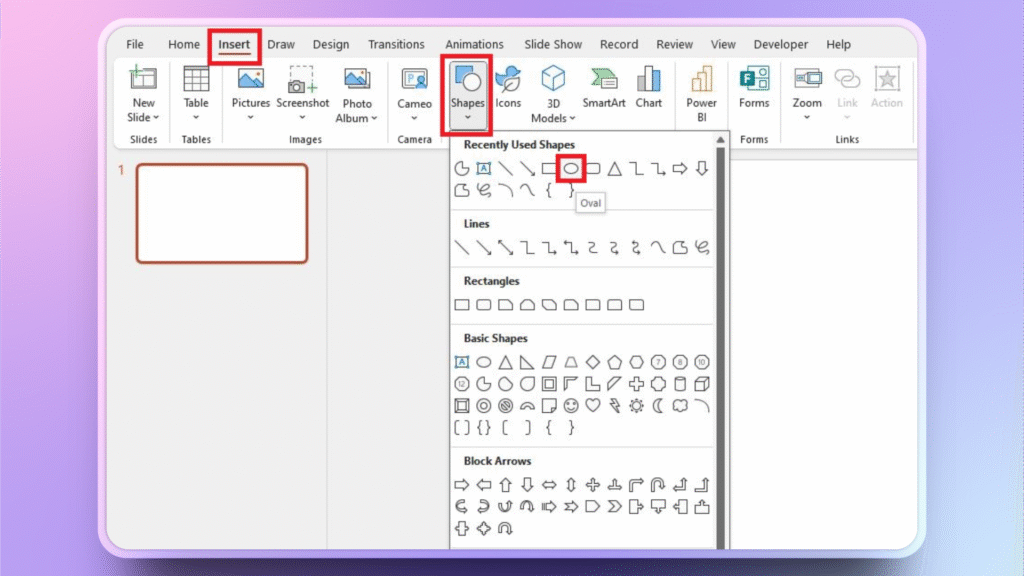Screen dimensions: 1024x576
Task: Select the Oval shape from Recently Used Shapes
Action: pos(570,168)
